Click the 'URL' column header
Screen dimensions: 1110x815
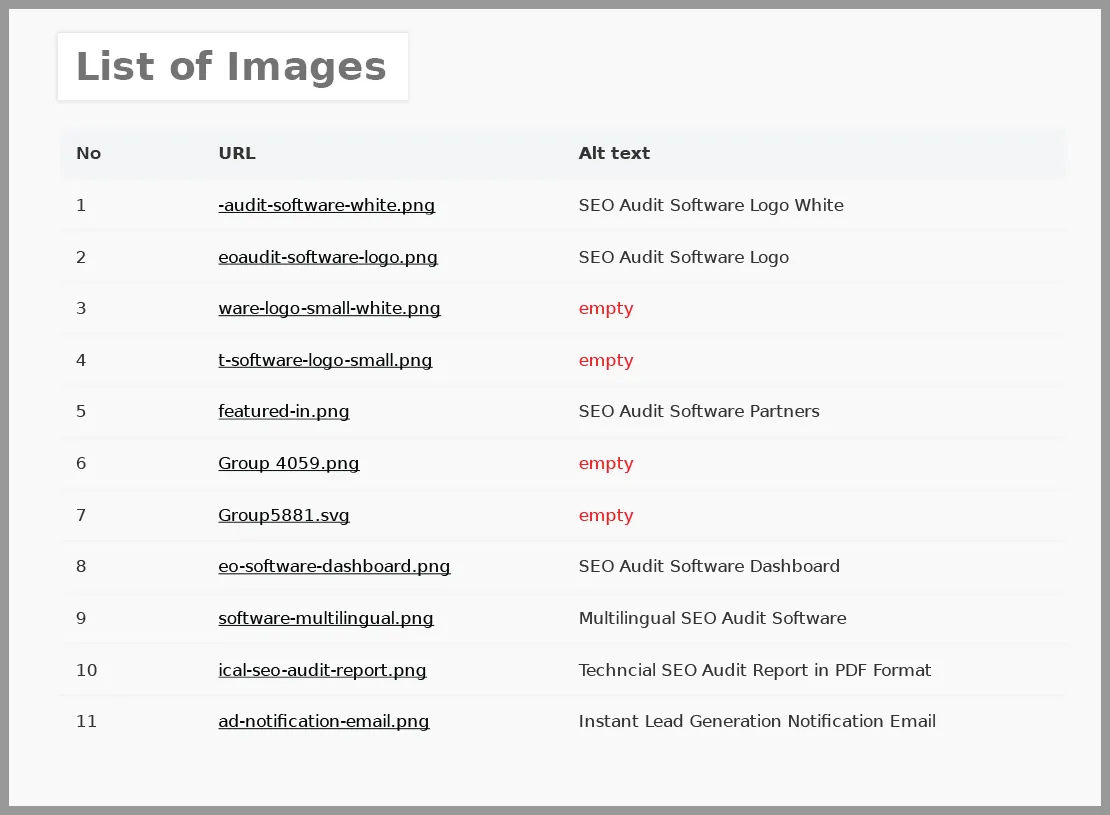[x=237, y=154]
